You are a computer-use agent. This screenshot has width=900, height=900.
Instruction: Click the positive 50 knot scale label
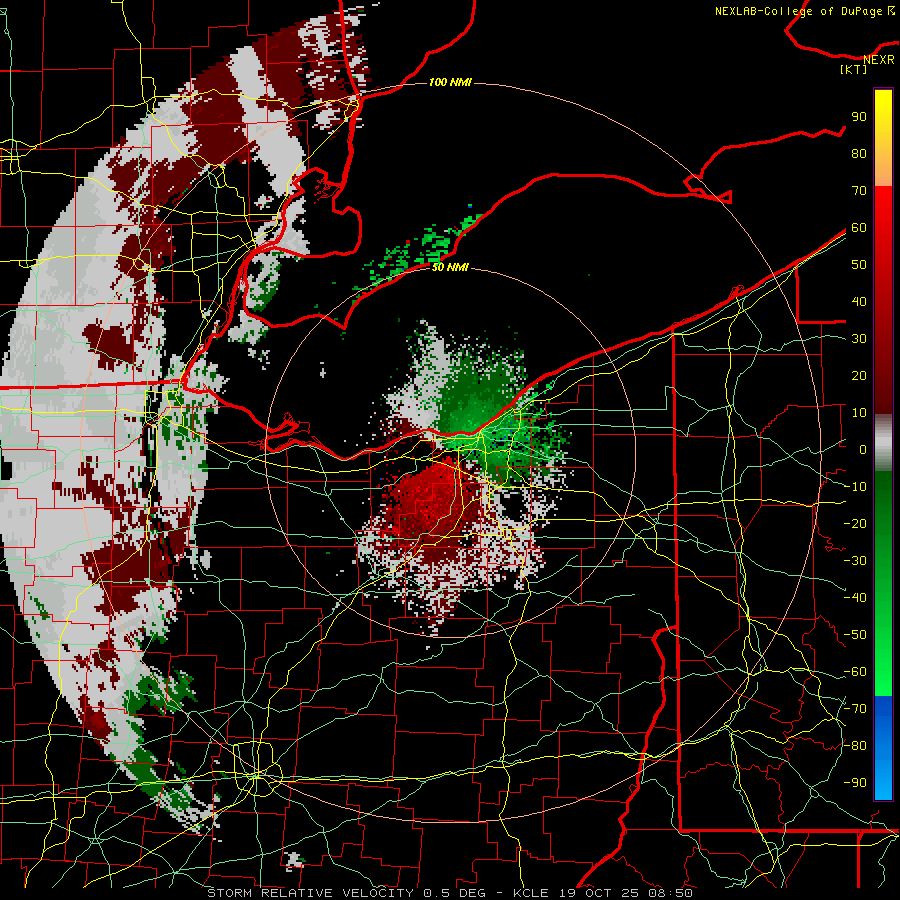click(859, 265)
